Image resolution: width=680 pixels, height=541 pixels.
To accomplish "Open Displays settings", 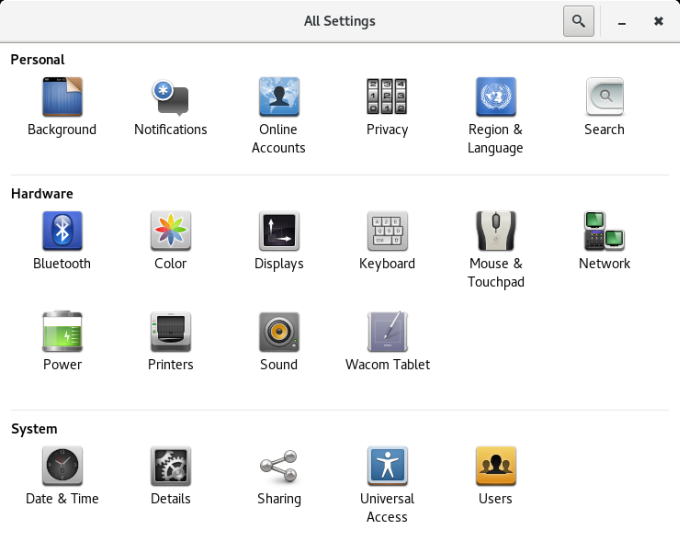I will click(x=278, y=232).
